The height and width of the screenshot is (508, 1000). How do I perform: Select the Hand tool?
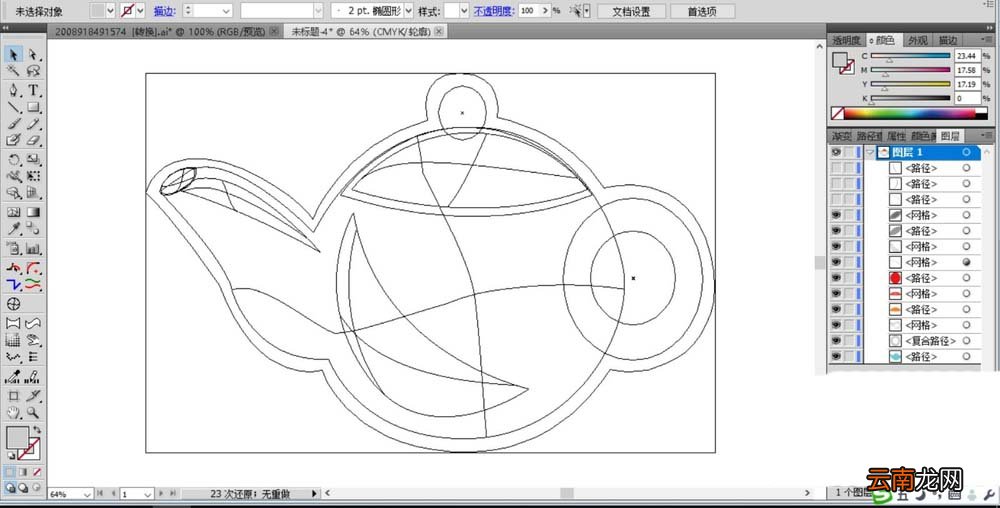click(x=13, y=412)
